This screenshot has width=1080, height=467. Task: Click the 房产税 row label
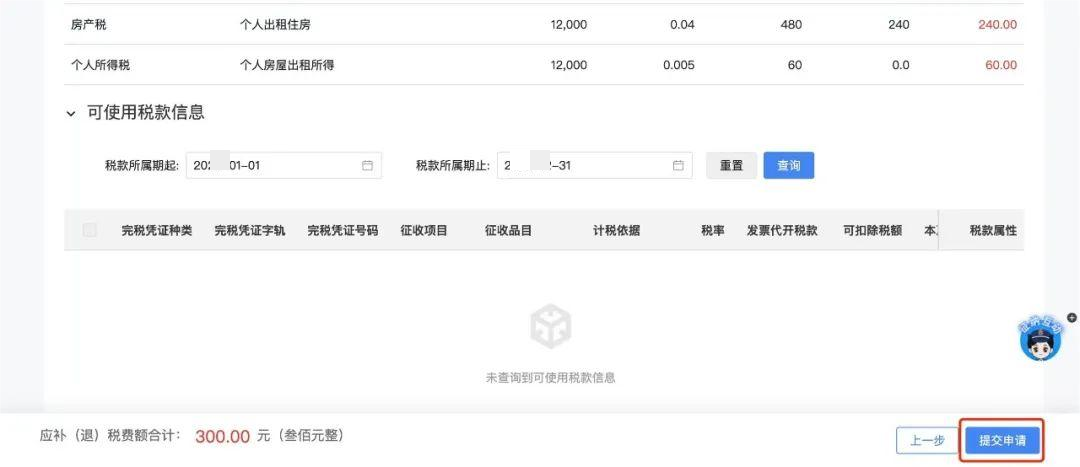(x=89, y=25)
